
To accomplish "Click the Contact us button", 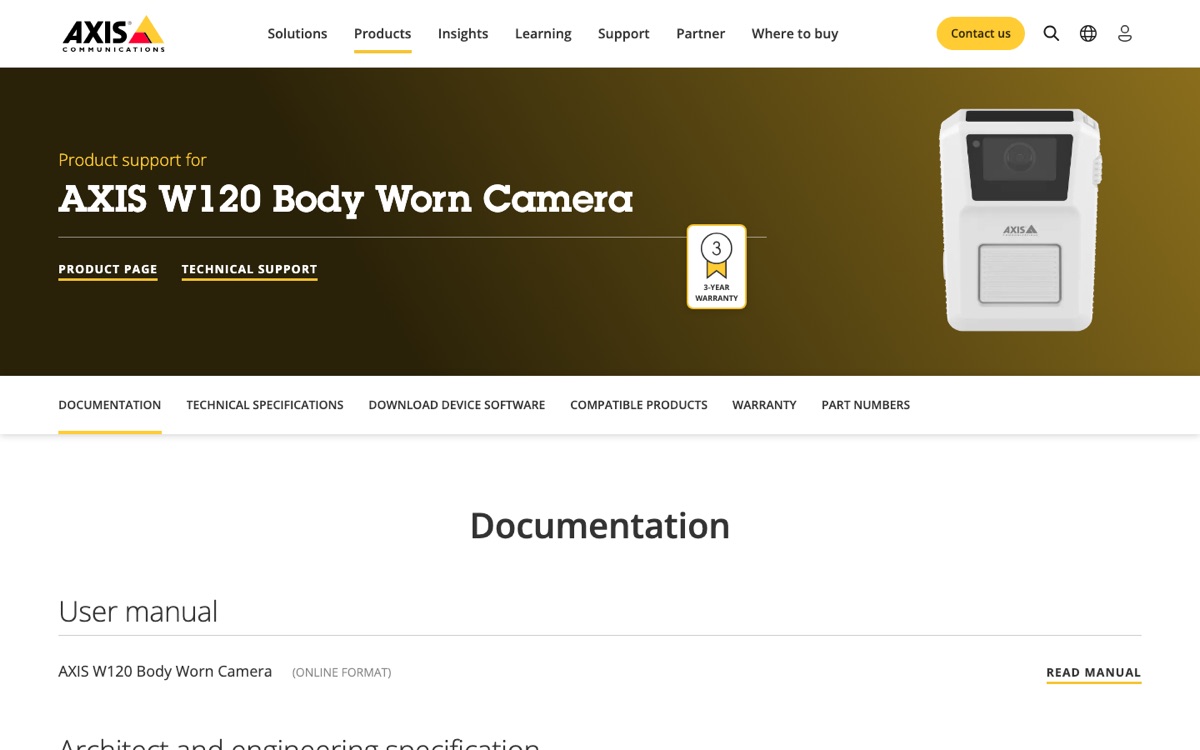I will 980,33.
